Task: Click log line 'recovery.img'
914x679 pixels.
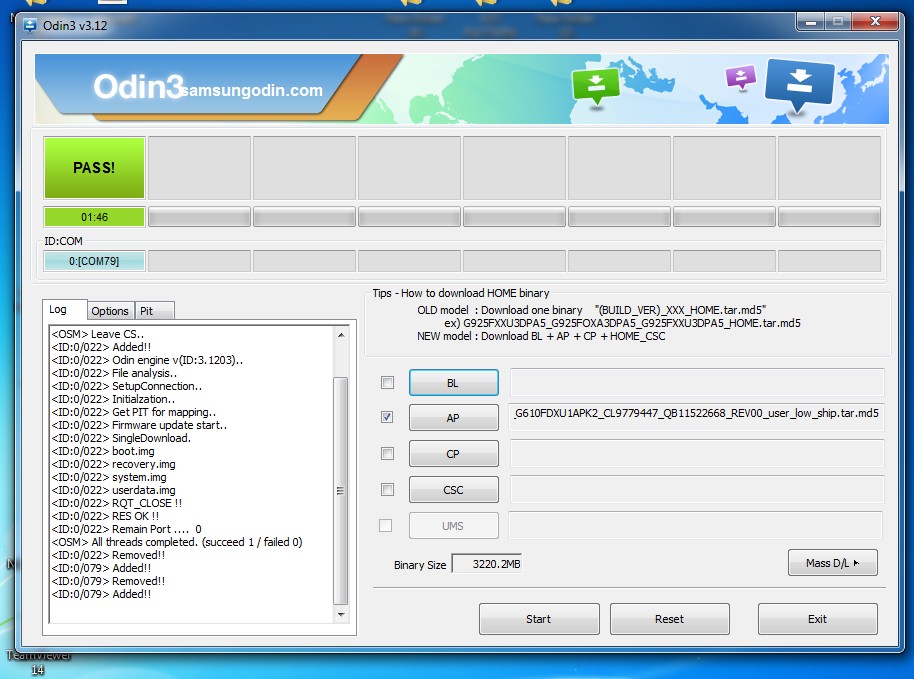Action: (114, 465)
